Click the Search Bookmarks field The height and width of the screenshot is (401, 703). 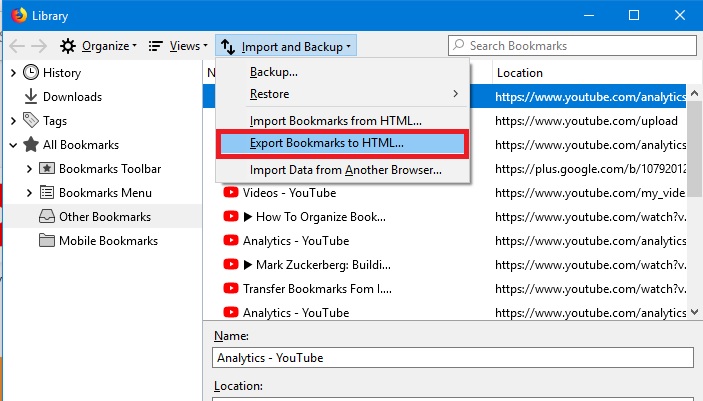click(x=570, y=46)
